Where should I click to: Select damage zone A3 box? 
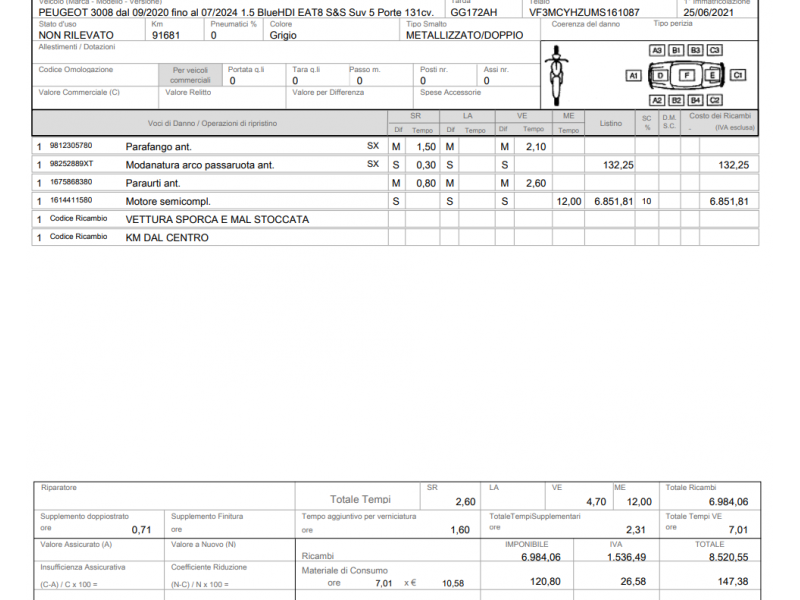pos(657,50)
